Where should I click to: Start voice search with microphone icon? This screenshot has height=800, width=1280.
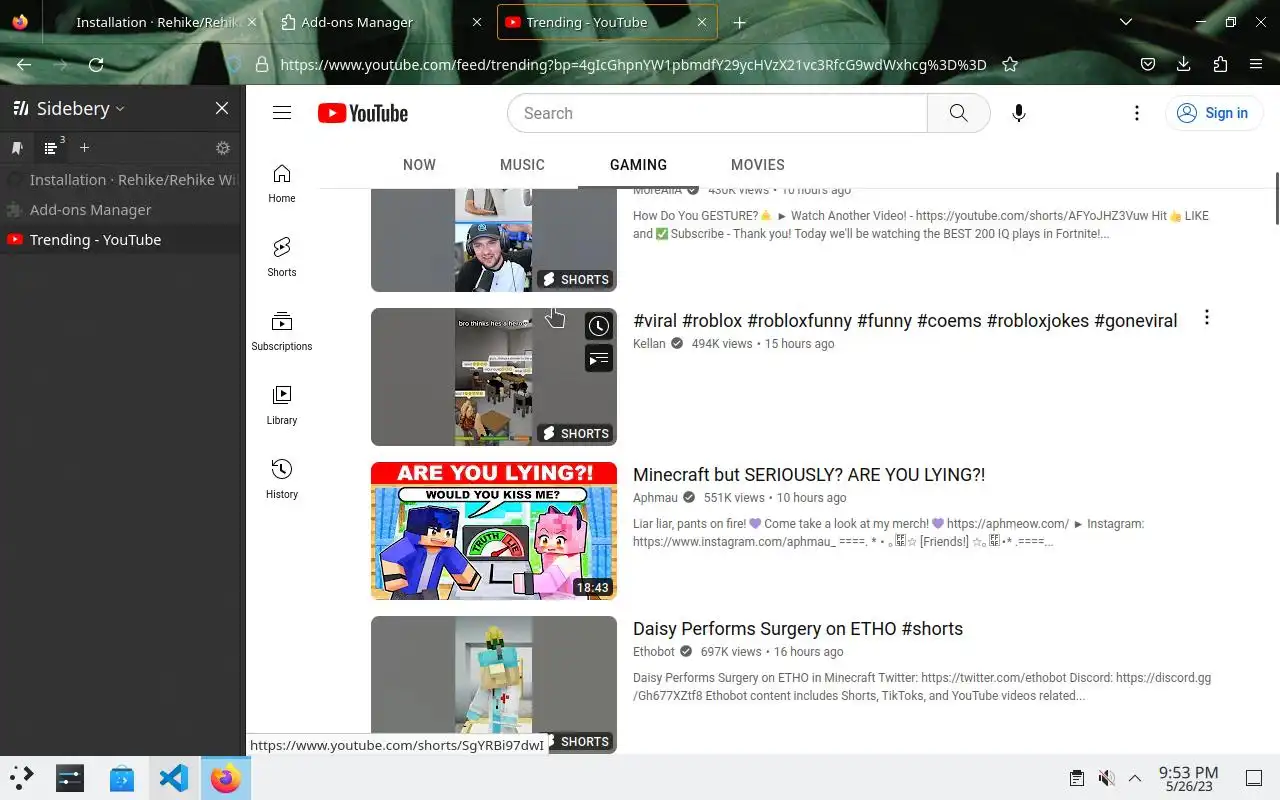1018,113
